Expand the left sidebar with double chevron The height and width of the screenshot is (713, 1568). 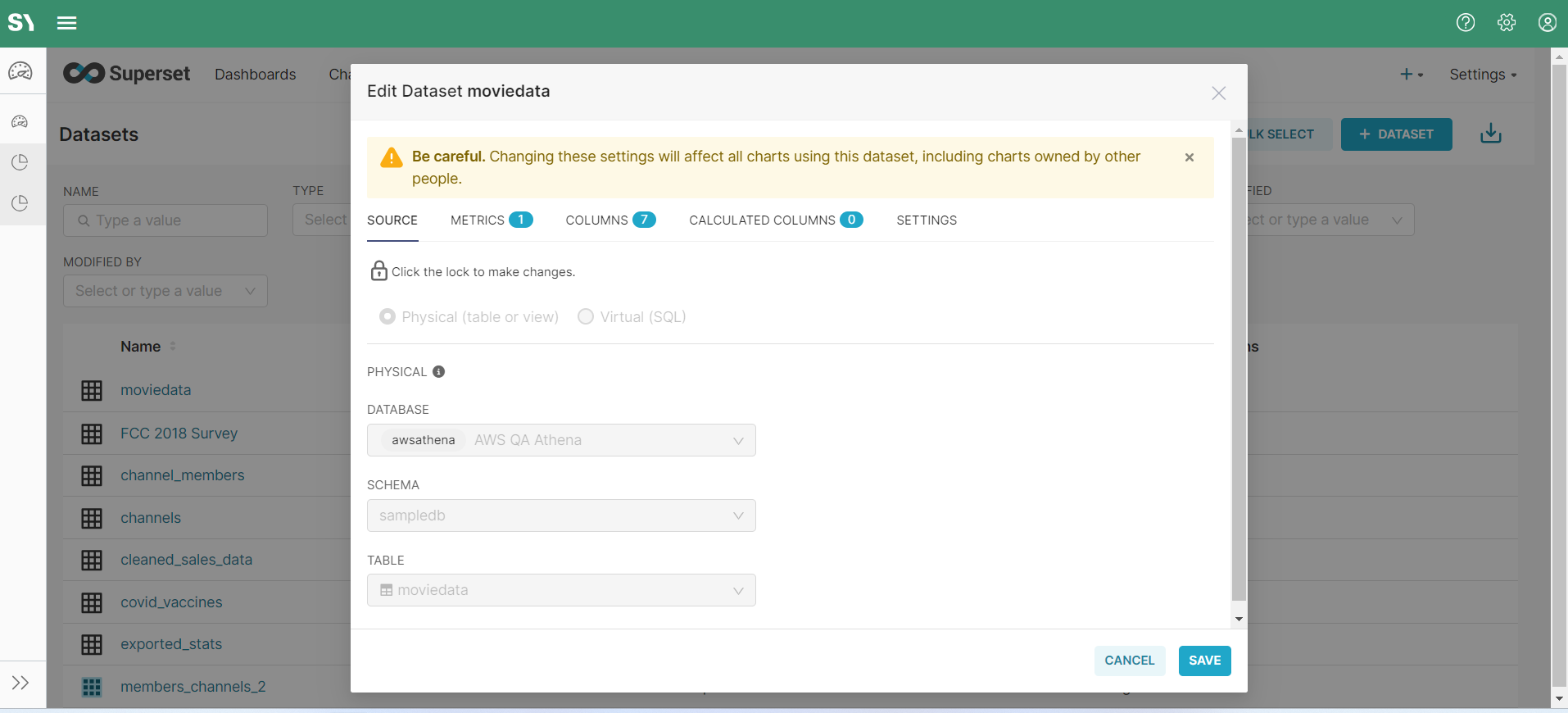point(20,683)
